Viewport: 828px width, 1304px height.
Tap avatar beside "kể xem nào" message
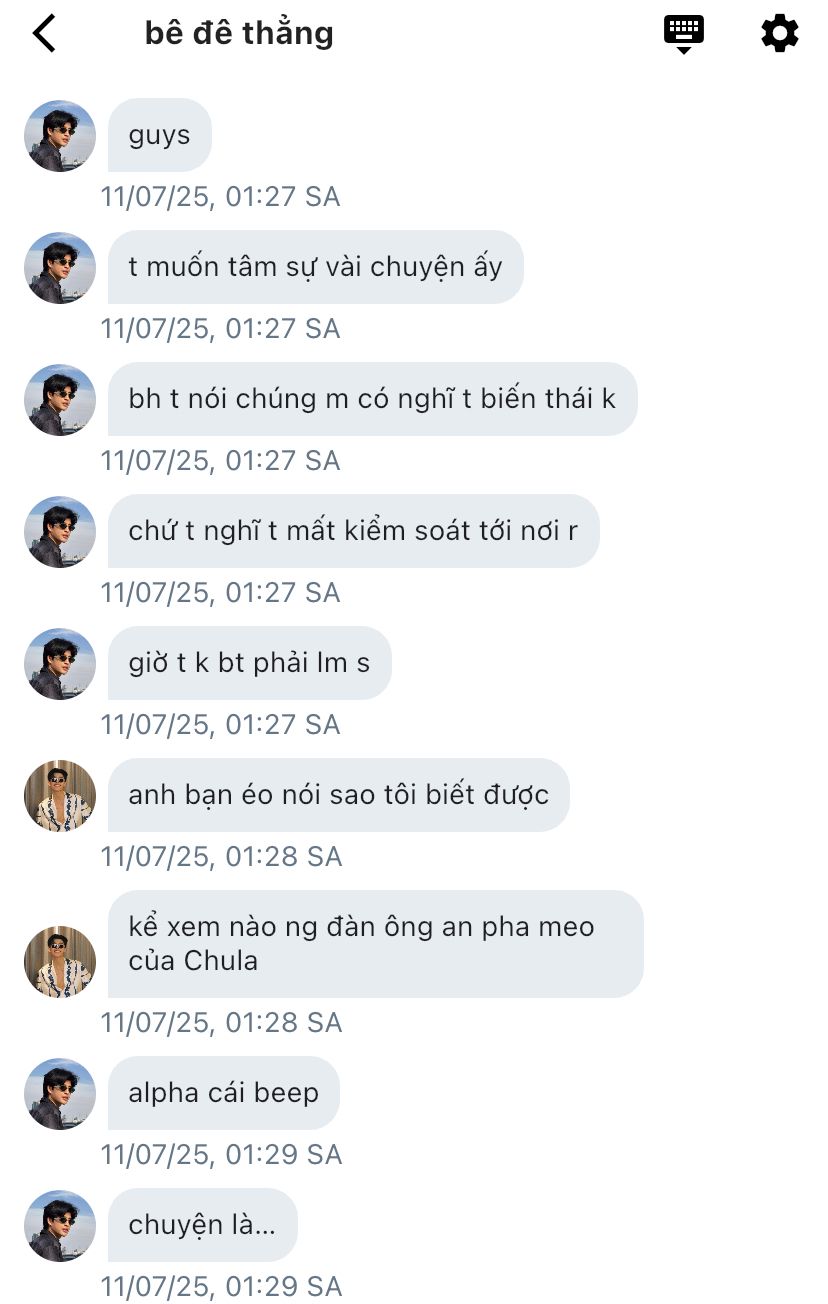60,962
